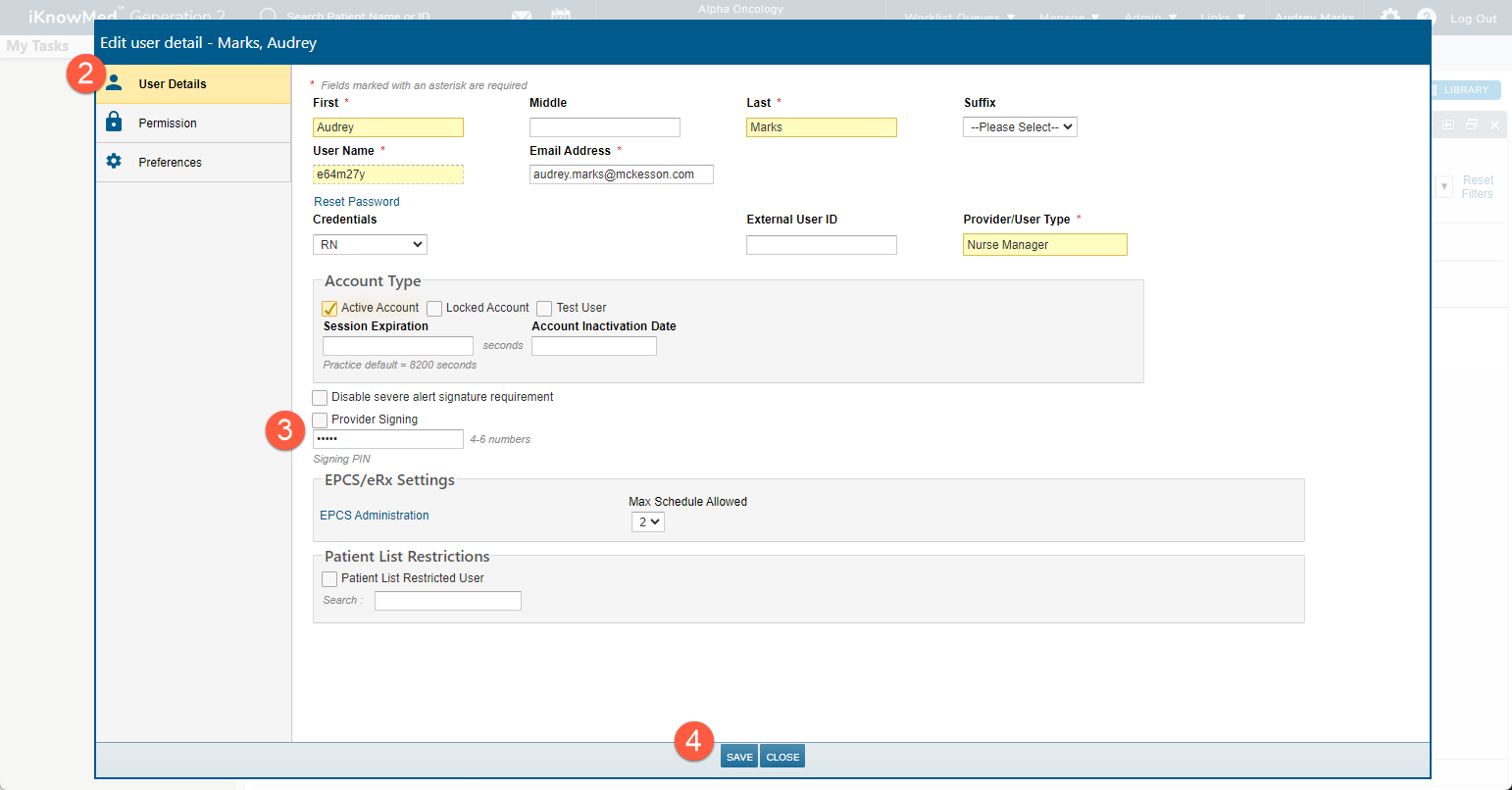This screenshot has width=1512, height=790.
Task: Enable the Locked Account checkbox
Action: pyautogui.click(x=434, y=309)
